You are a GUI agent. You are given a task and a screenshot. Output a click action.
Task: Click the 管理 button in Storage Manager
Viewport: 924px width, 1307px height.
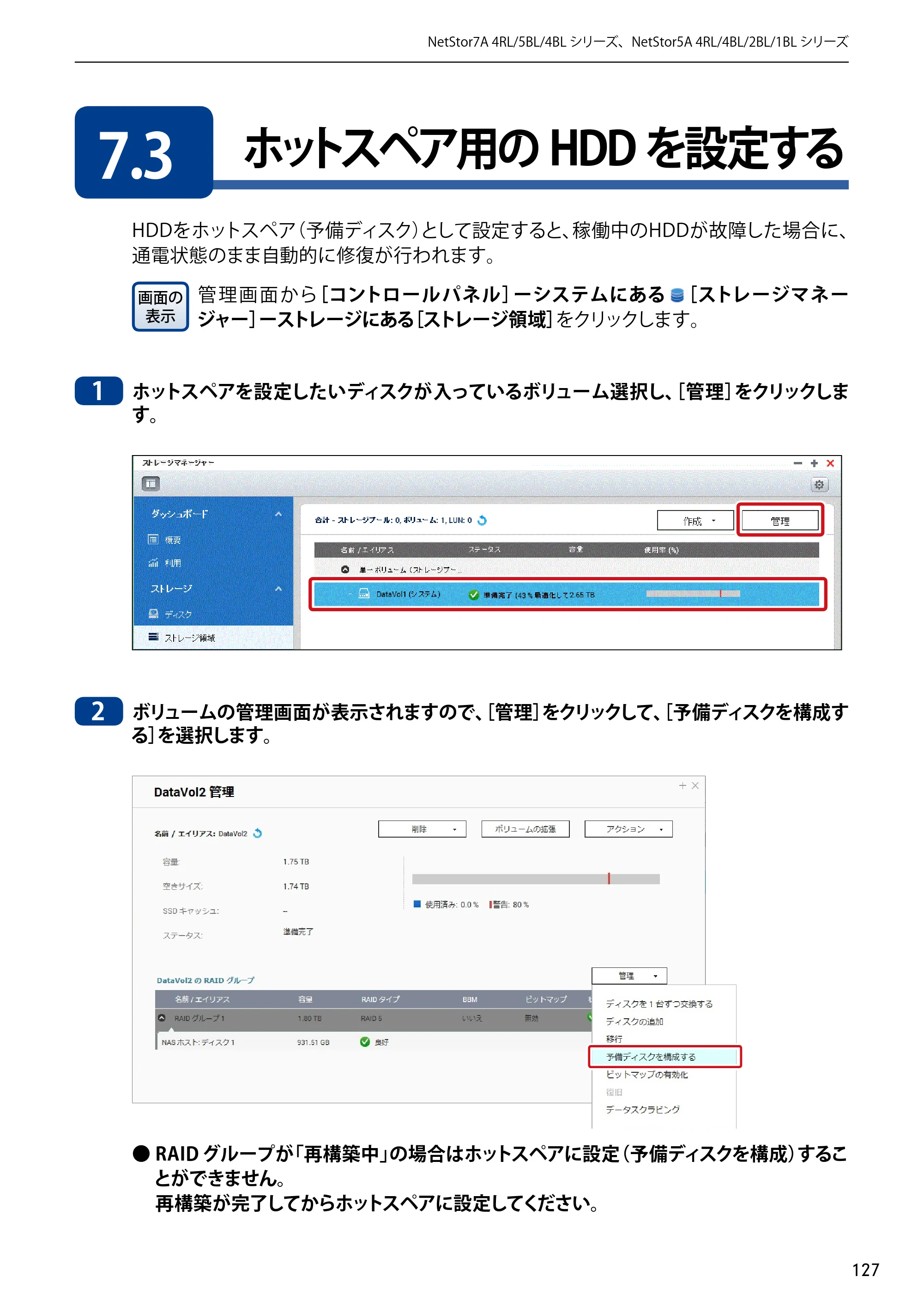click(x=780, y=521)
